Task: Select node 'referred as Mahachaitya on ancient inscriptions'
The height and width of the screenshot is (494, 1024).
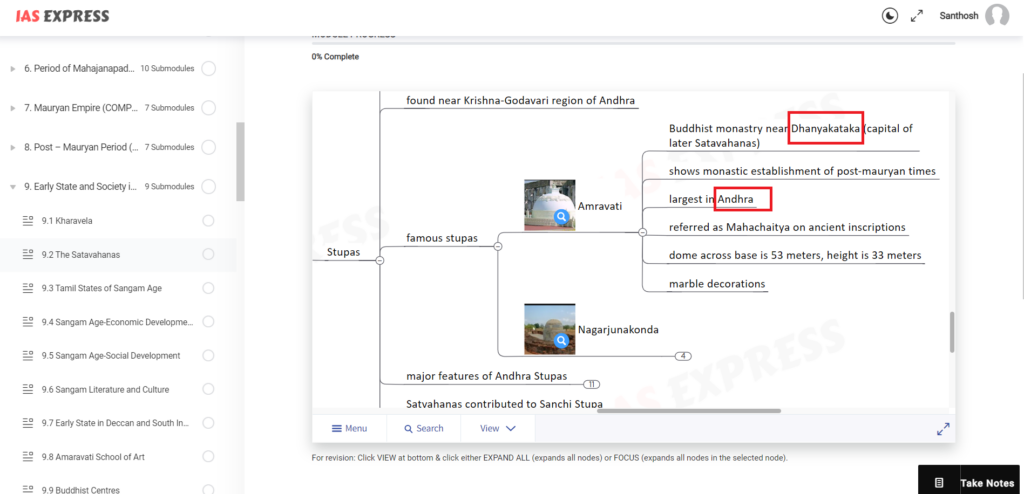Action: point(787,227)
